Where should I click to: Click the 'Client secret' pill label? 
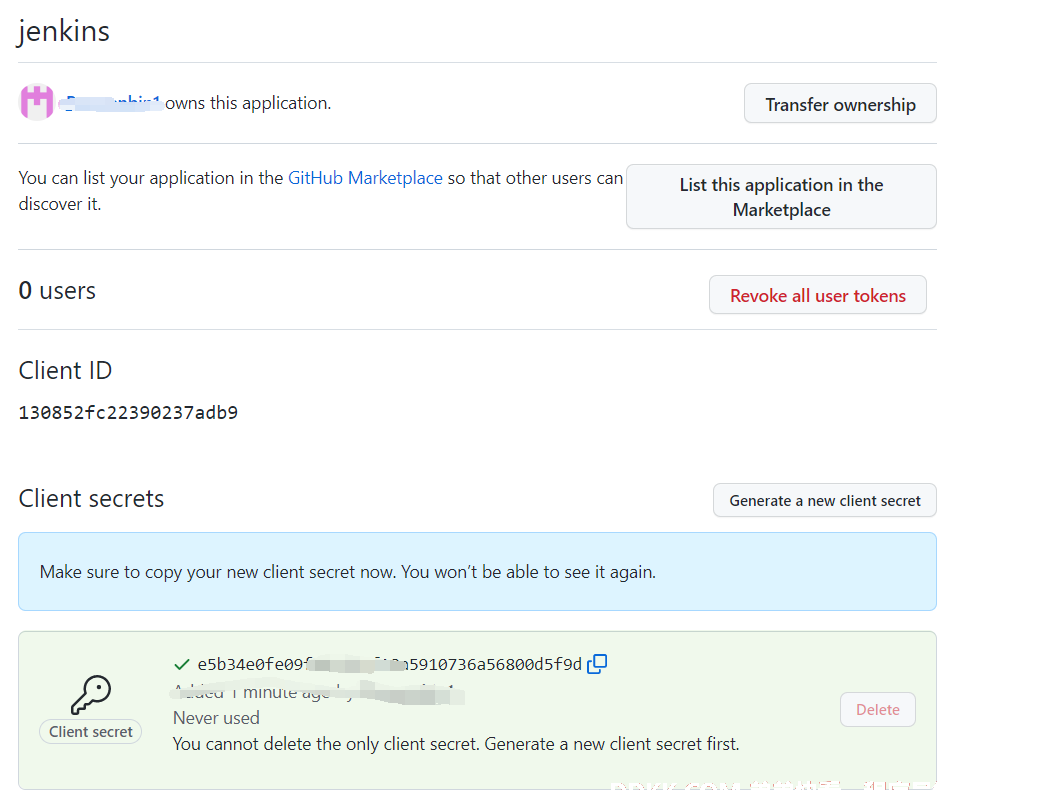point(90,732)
